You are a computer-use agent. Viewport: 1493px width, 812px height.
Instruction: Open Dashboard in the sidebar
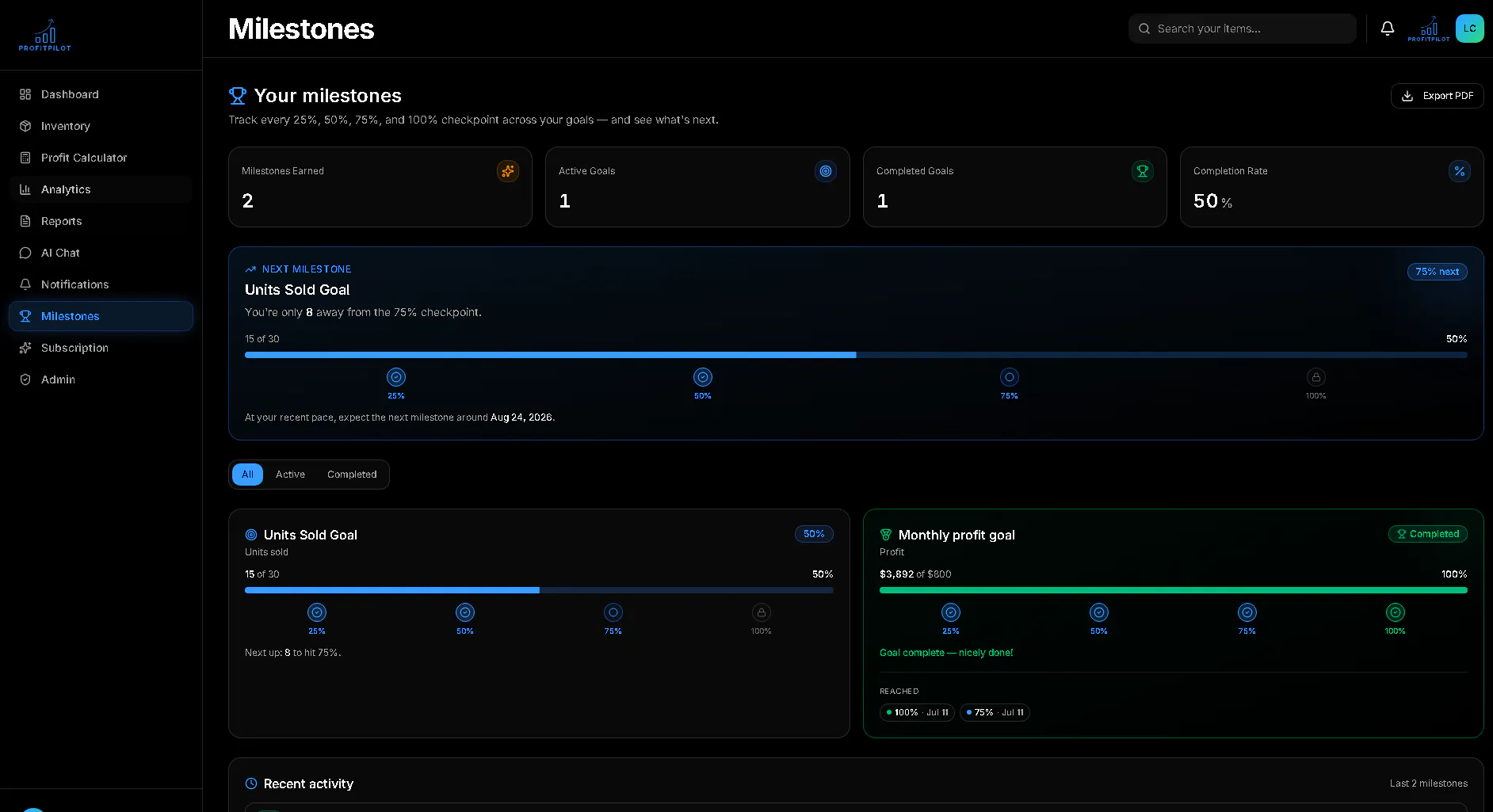pos(101,94)
